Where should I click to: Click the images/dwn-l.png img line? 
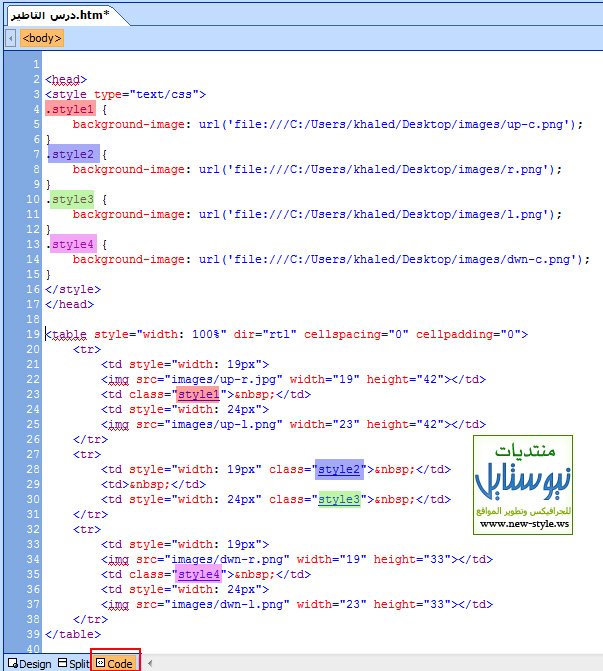click(297, 604)
